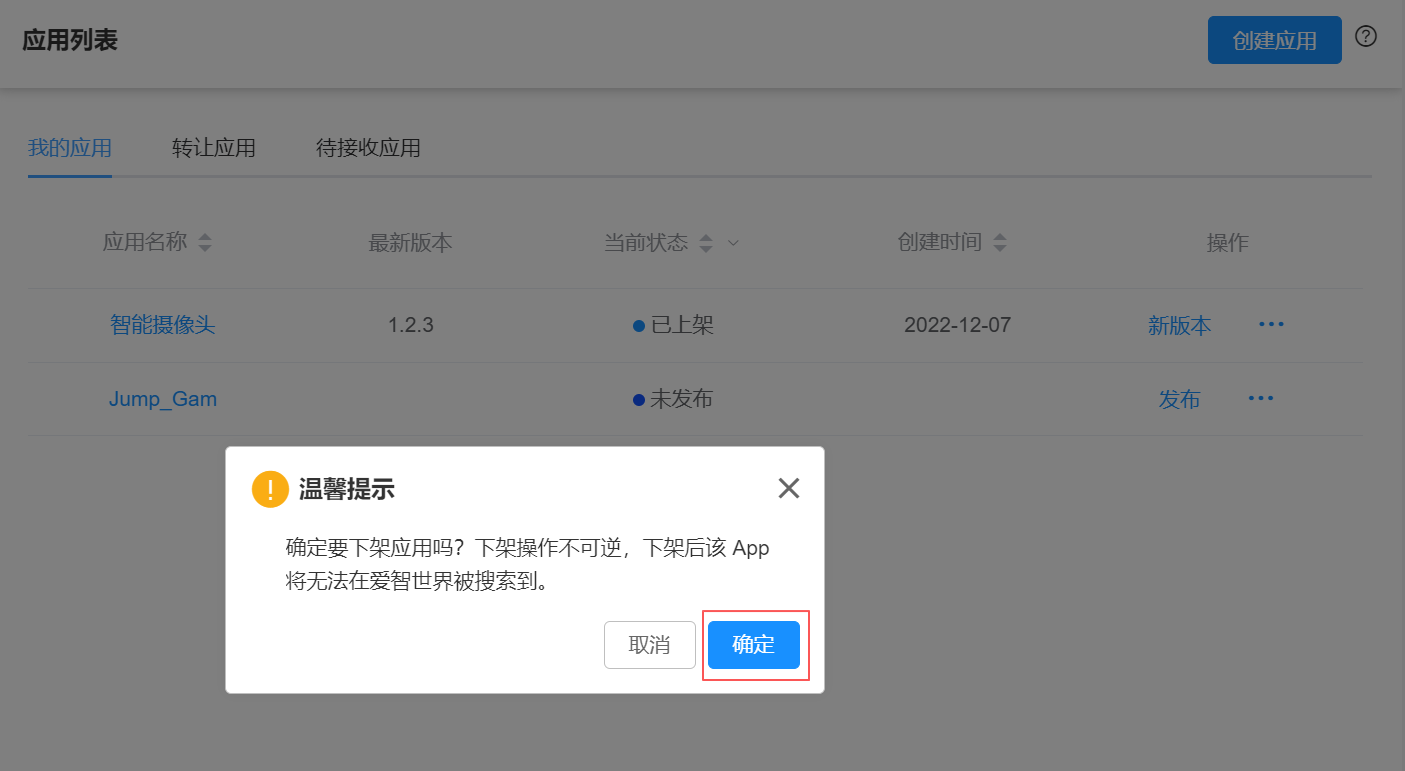The image size is (1405, 771).
Task: Click the sort arrows on 应用名称 column
Action: tap(204, 242)
